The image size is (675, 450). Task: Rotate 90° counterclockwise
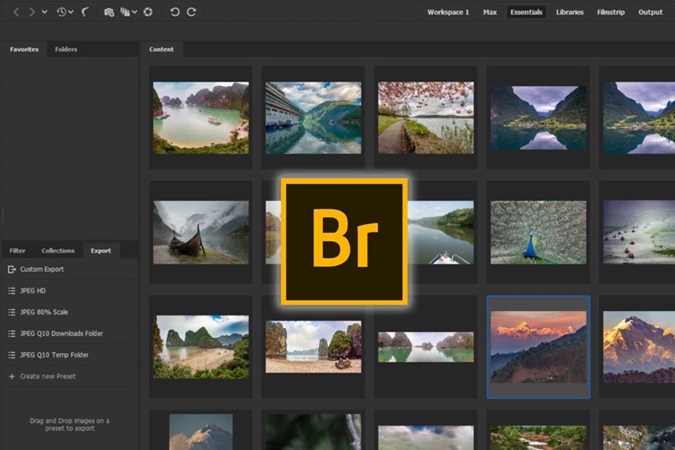coord(175,12)
